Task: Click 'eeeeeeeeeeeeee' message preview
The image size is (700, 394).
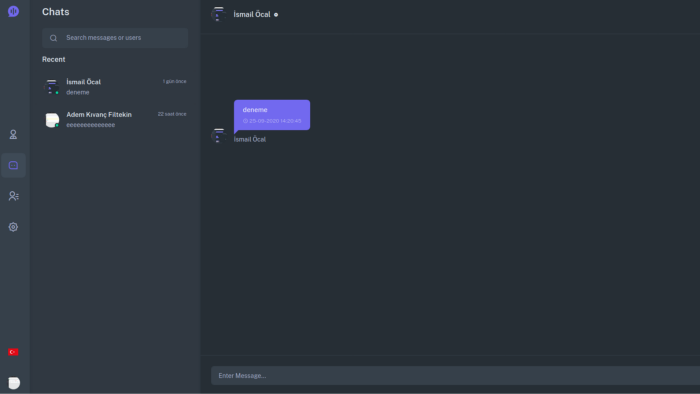Action: tap(91, 125)
